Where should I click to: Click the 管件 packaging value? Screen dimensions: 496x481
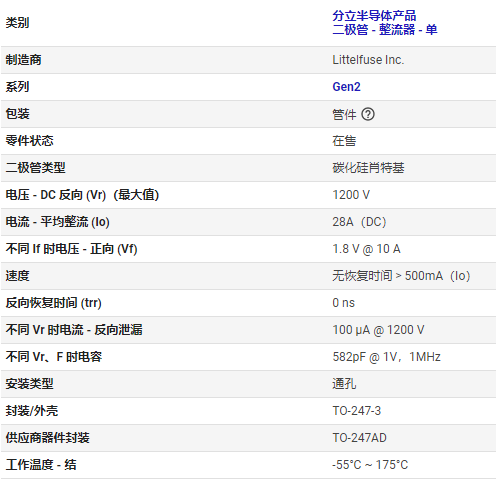(x=344, y=114)
